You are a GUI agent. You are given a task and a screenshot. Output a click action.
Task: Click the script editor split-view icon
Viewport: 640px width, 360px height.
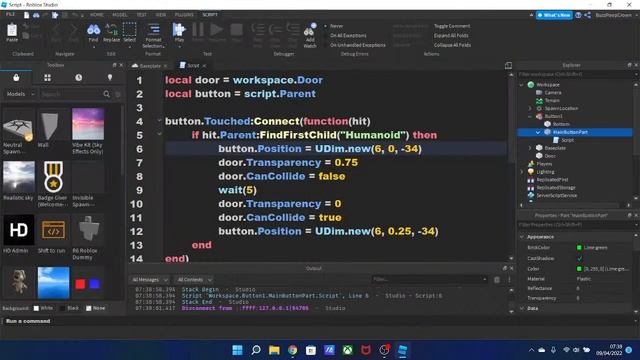tap(508, 65)
